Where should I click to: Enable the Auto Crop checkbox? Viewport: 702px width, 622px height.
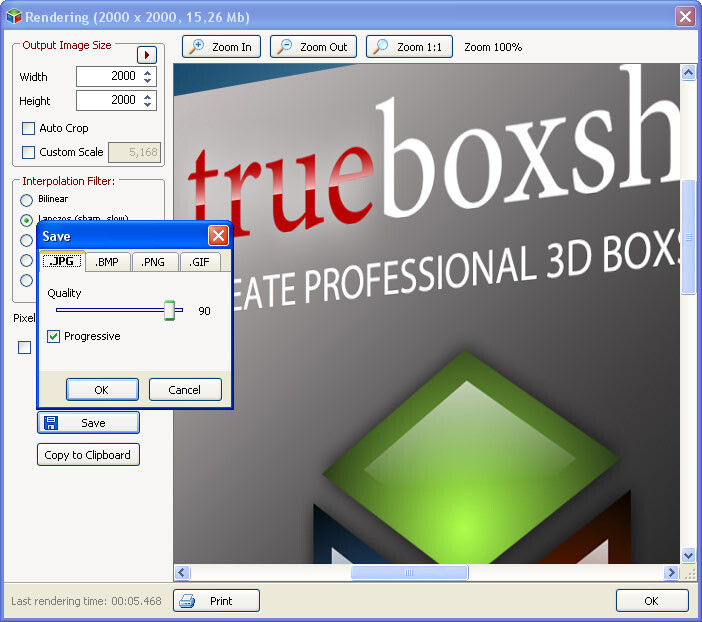[29, 129]
